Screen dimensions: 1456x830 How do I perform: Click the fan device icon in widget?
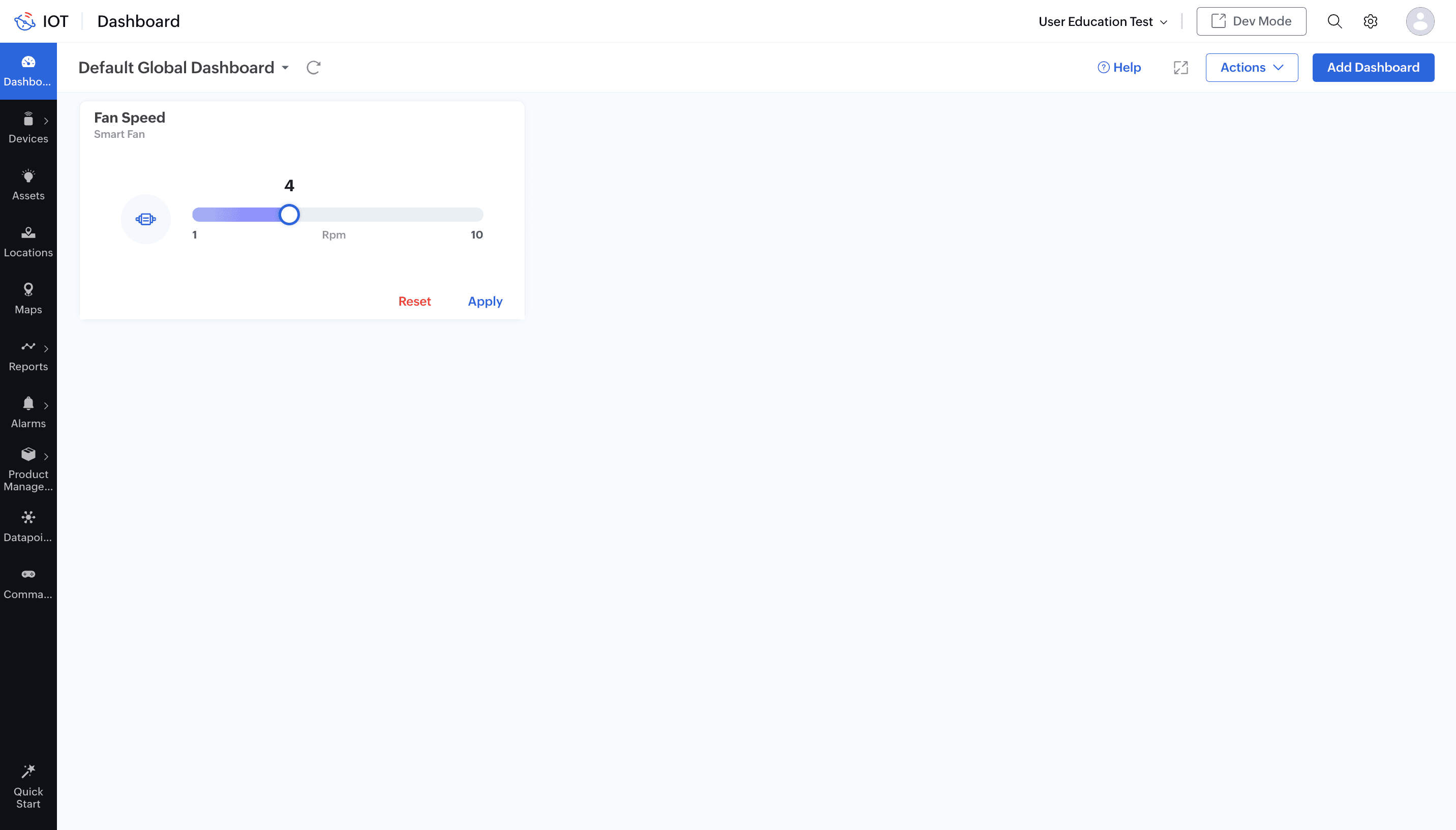tap(146, 219)
